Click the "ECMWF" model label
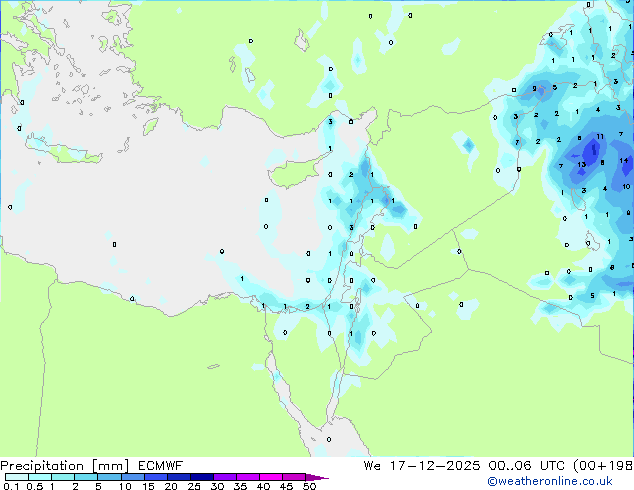The width and height of the screenshot is (634, 490). click(x=161, y=466)
